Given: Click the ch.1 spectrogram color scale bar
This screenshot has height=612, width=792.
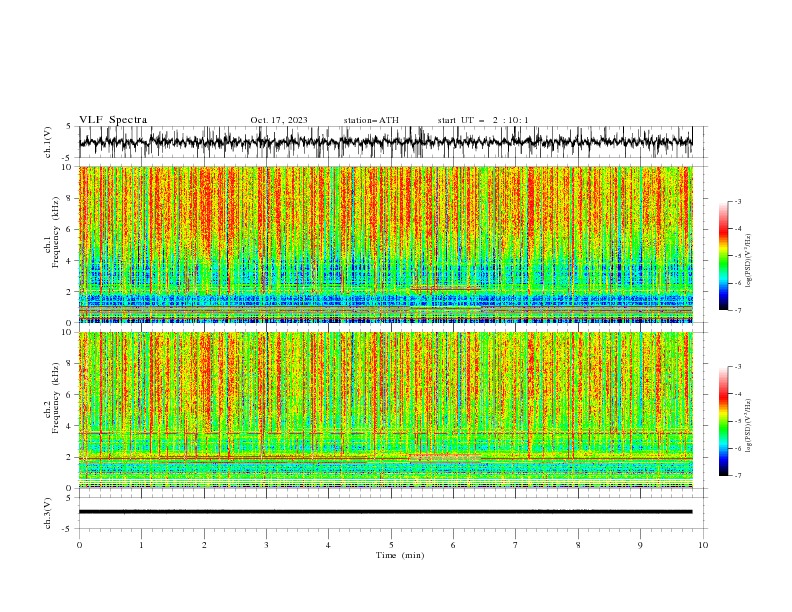Looking at the screenshot, I should click(x=723, y=256).
